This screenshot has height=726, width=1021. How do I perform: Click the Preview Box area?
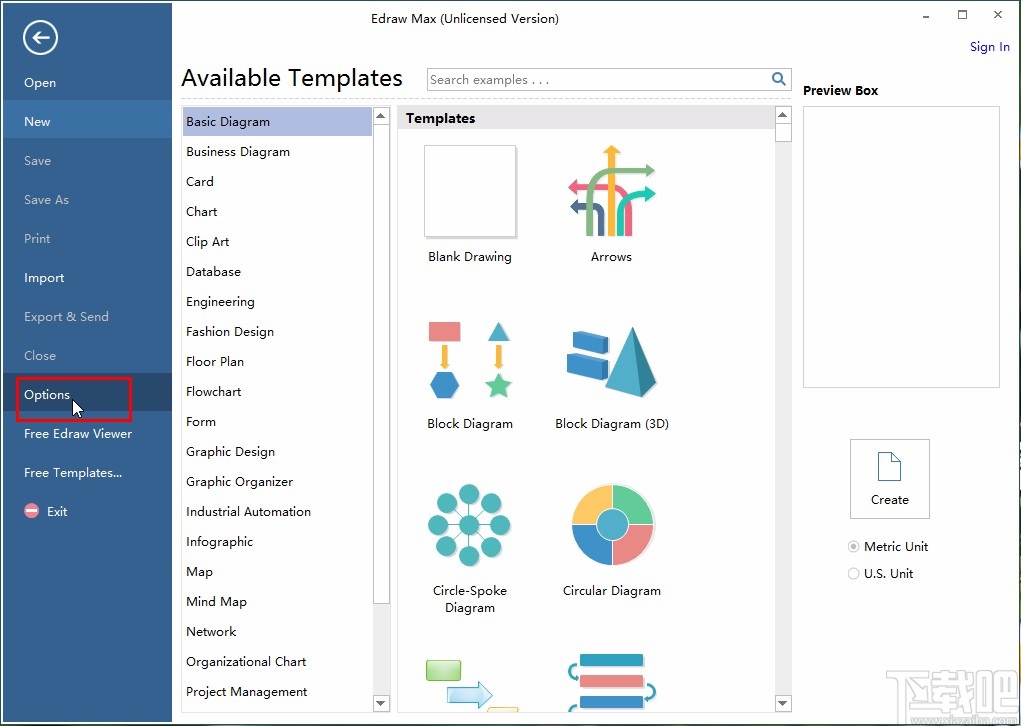point(901,247)
